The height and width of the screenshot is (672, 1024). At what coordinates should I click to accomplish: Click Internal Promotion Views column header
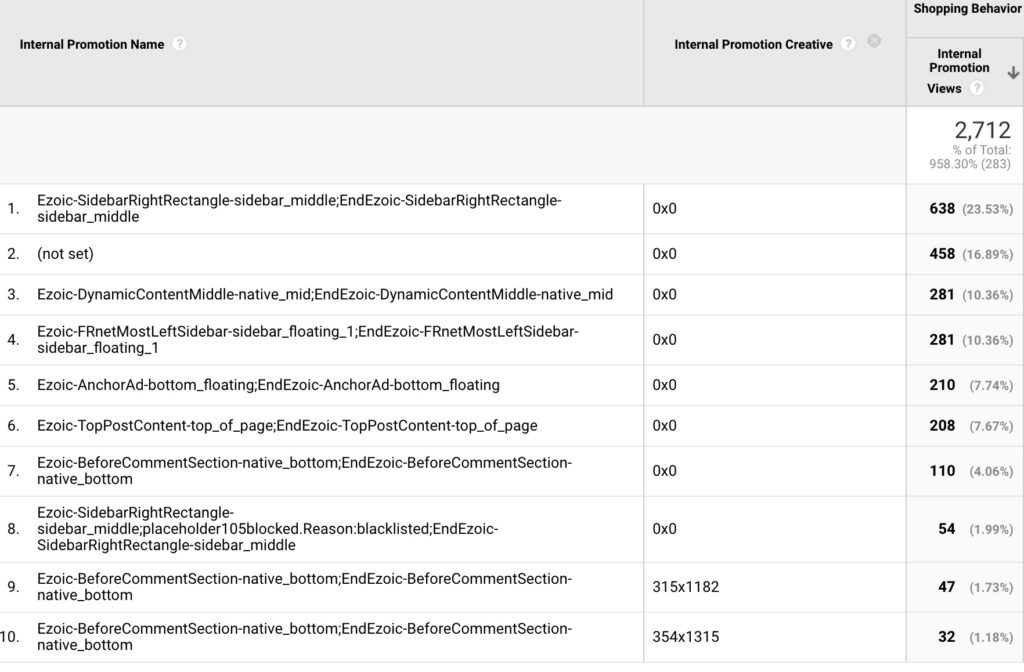(x=959, y=71)
